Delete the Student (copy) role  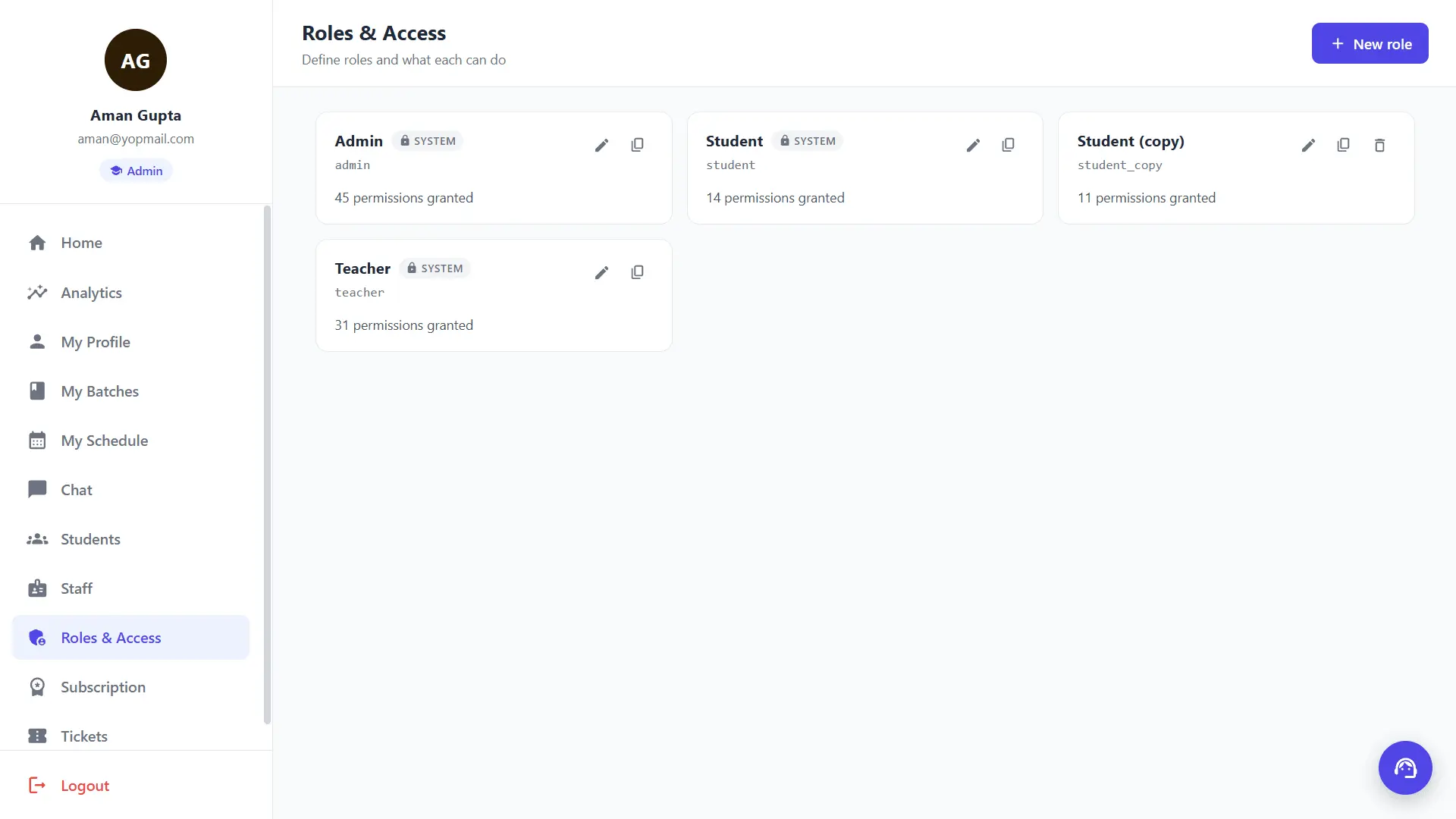point(1379,145)
